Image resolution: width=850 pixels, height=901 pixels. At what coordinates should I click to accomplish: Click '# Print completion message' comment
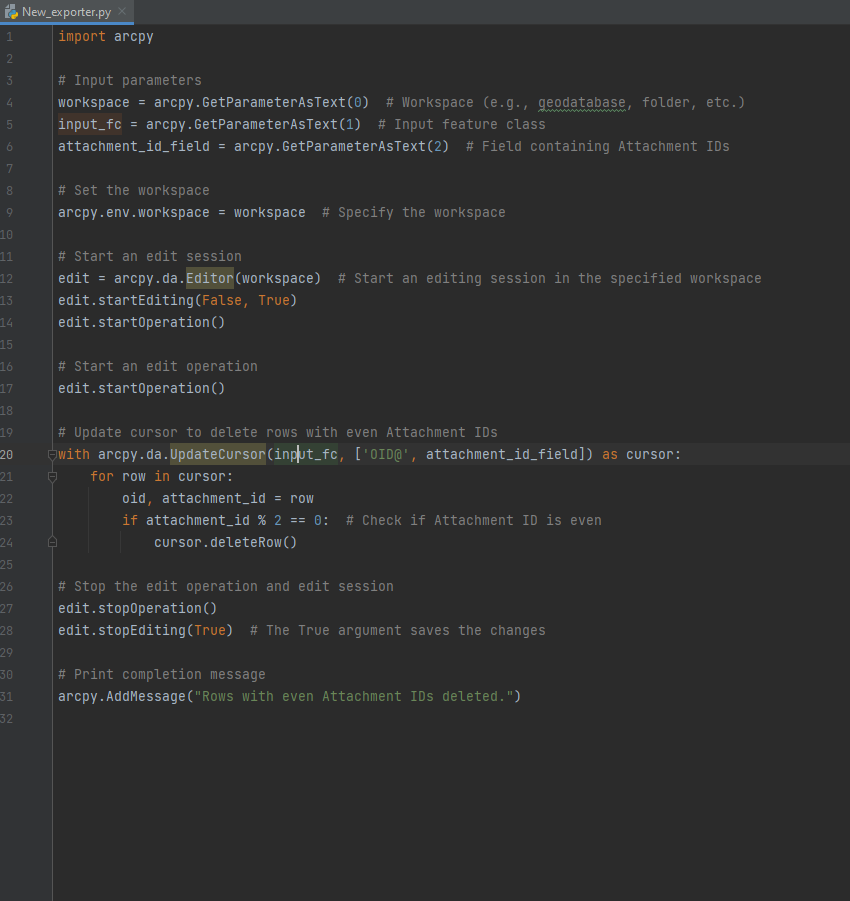161,675
